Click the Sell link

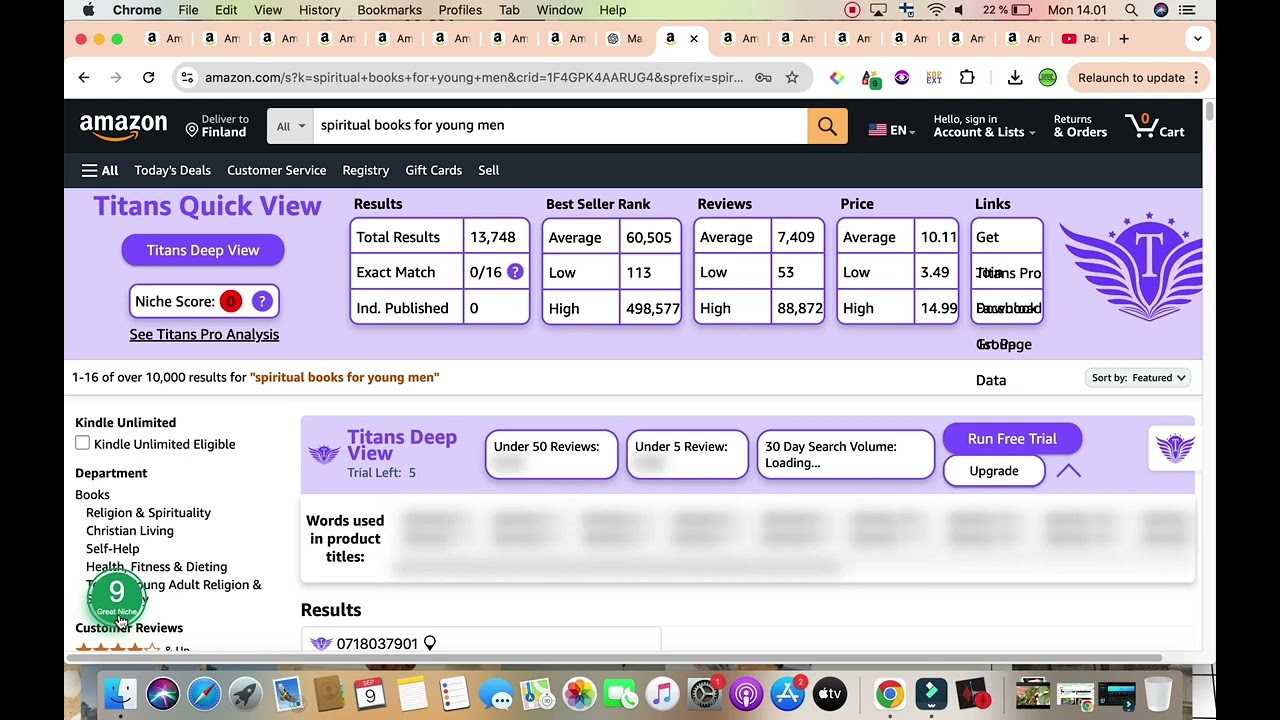[488, 171]
